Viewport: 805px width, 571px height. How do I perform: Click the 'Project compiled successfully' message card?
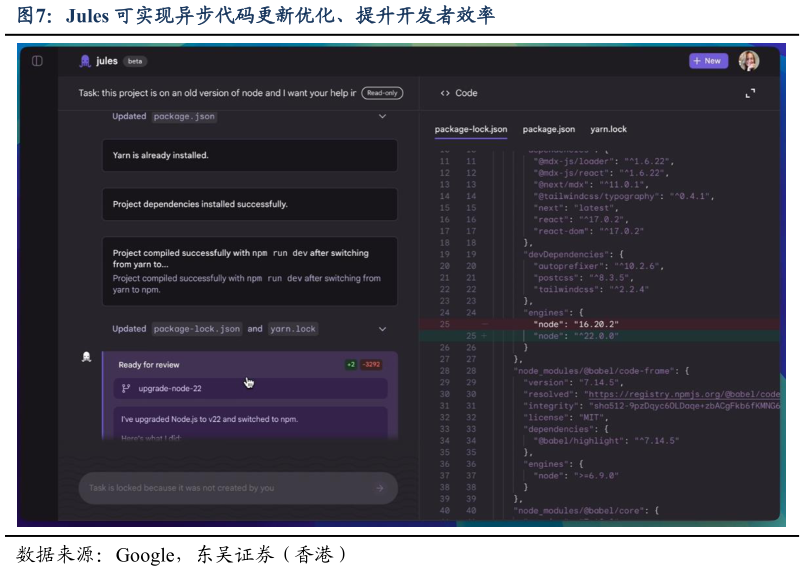(250, 271)
